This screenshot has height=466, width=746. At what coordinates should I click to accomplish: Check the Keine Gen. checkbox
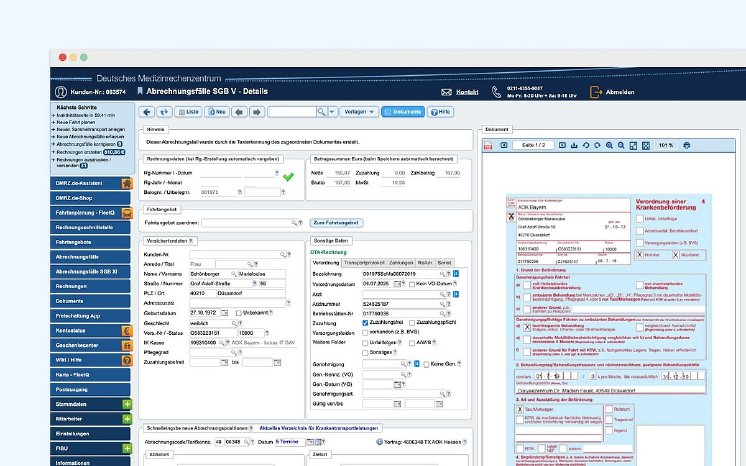click(426, 364)
